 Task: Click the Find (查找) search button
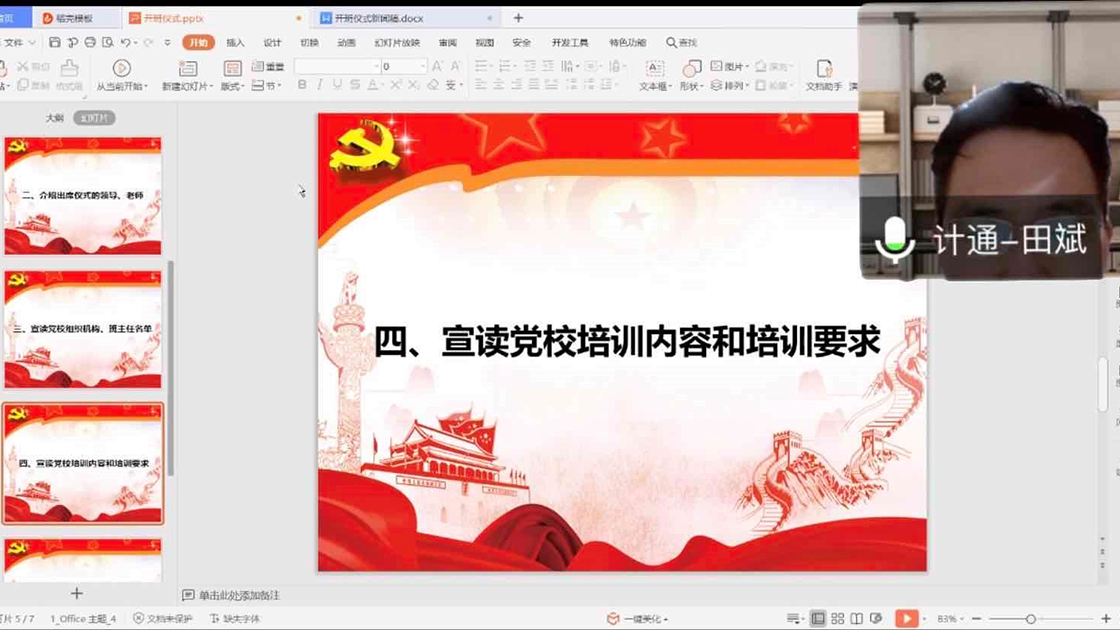click(x=682, y=43)
